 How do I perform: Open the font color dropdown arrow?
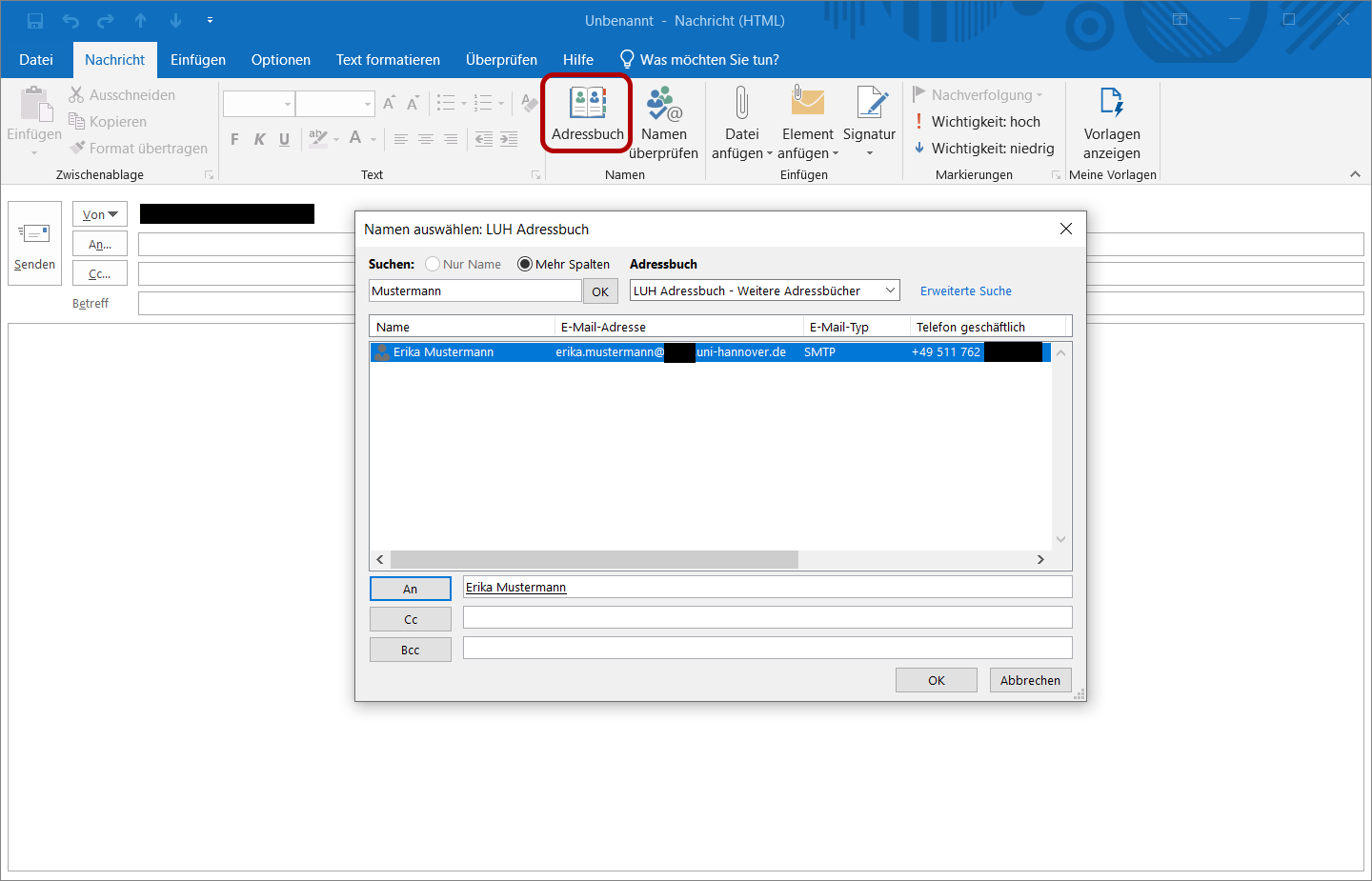pyautogui.click(x=373, y=139)
